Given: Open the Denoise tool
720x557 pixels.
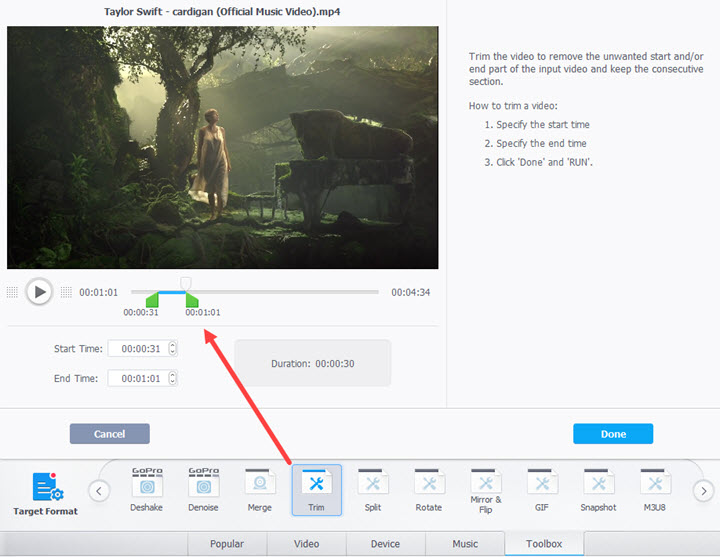Looking at the screenshot, I should (203, 489).
